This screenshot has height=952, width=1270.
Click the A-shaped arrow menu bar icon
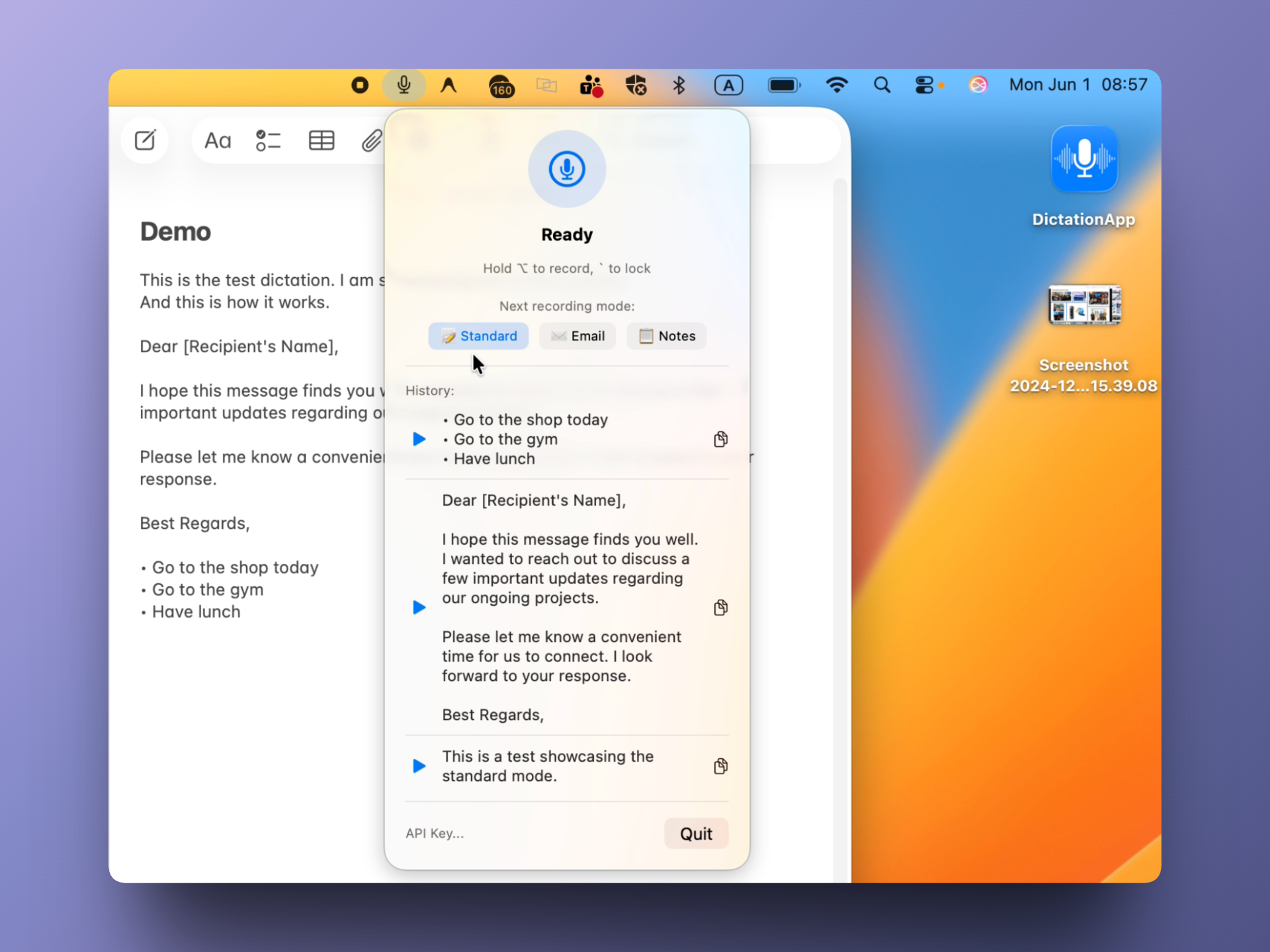pyautogui.click(x=449, y=85)
